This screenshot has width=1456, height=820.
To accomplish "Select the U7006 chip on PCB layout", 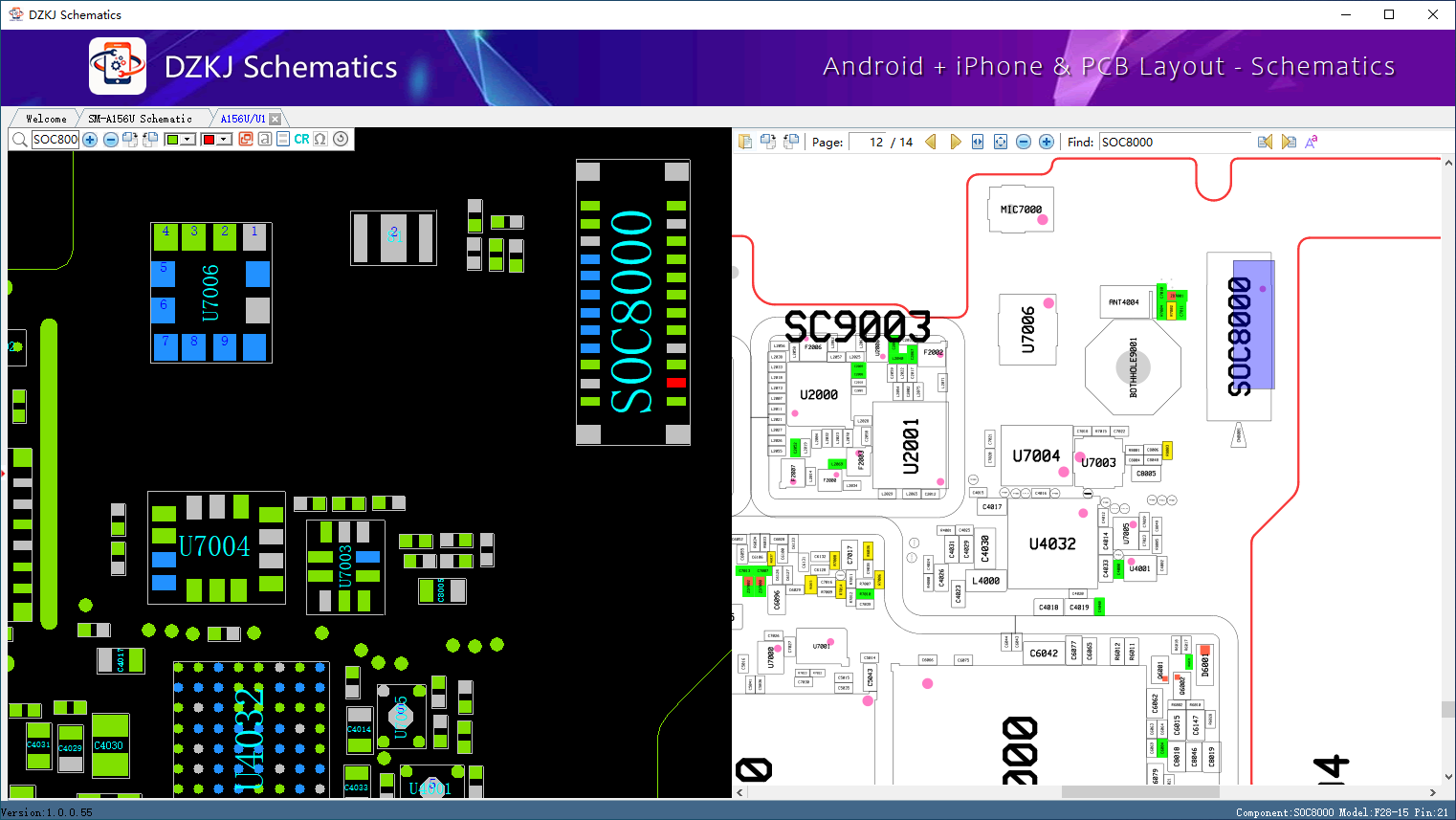I will tap(211, 293).
